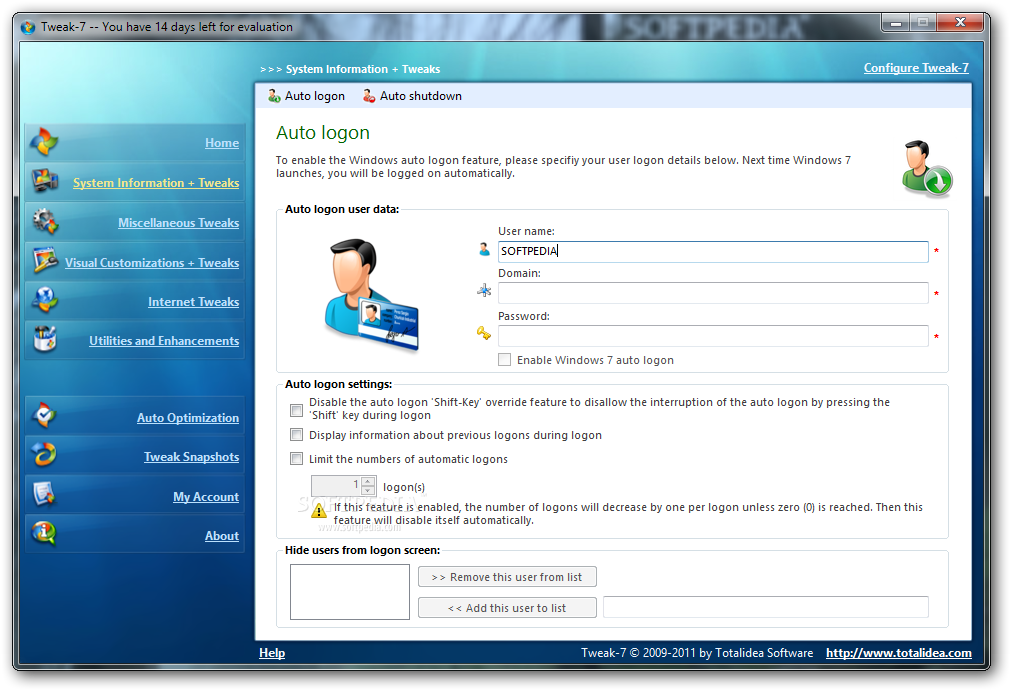
Task: Open Auto Optimization link
Action: pyautogui.click(x=188, y=418)
